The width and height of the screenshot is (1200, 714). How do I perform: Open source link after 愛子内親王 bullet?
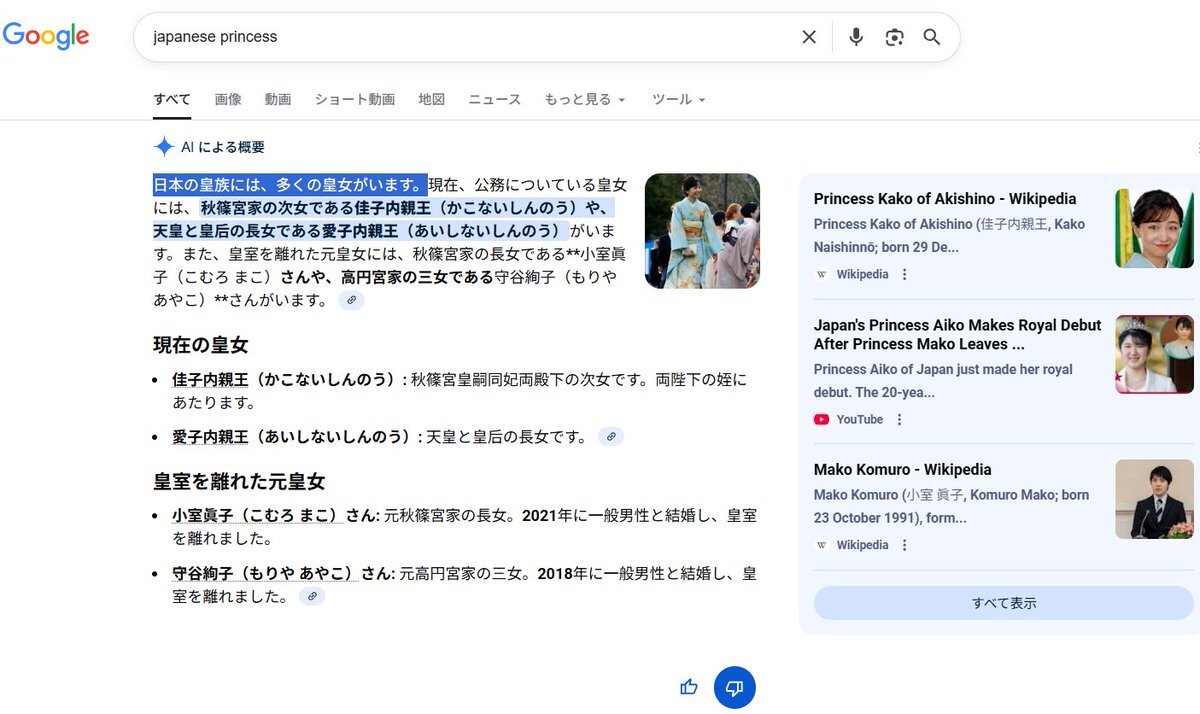[610, 436]
